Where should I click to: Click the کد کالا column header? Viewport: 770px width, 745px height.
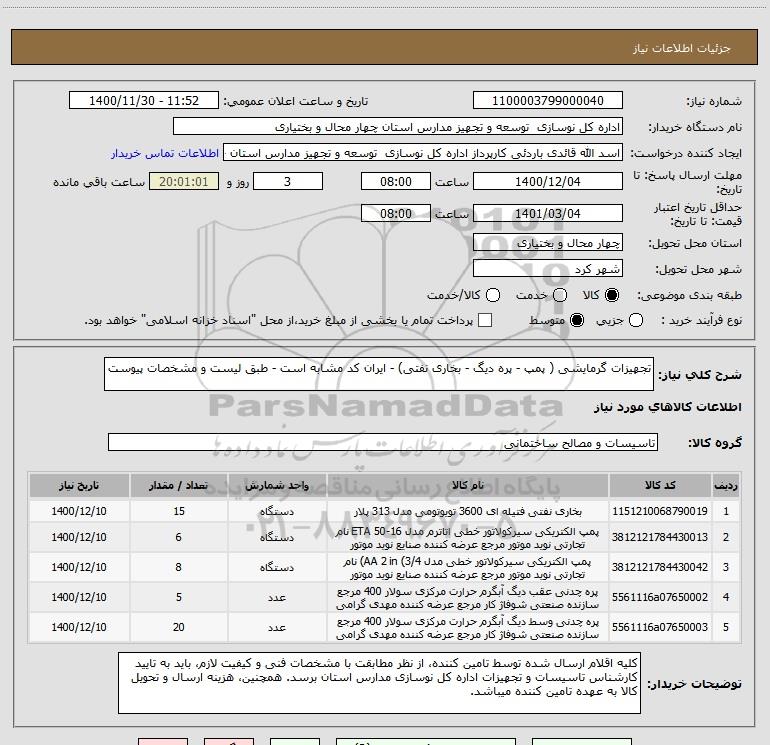pos(660,486)
